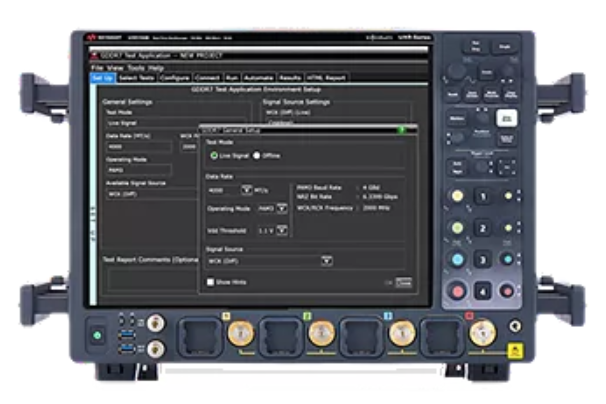Open the Connect tab

click(x=207, y=78)
